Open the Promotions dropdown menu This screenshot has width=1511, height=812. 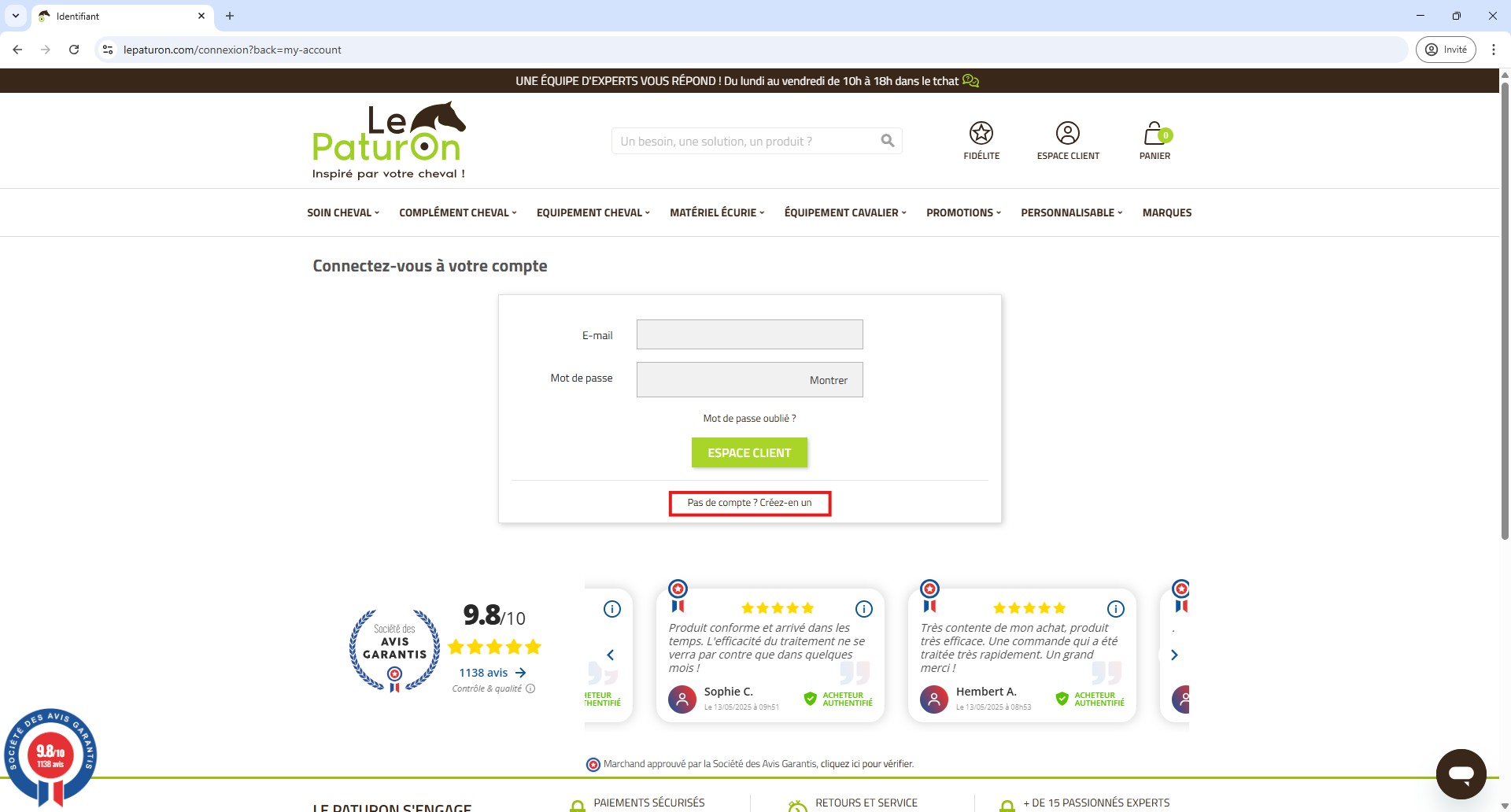[x=963, y=212]
